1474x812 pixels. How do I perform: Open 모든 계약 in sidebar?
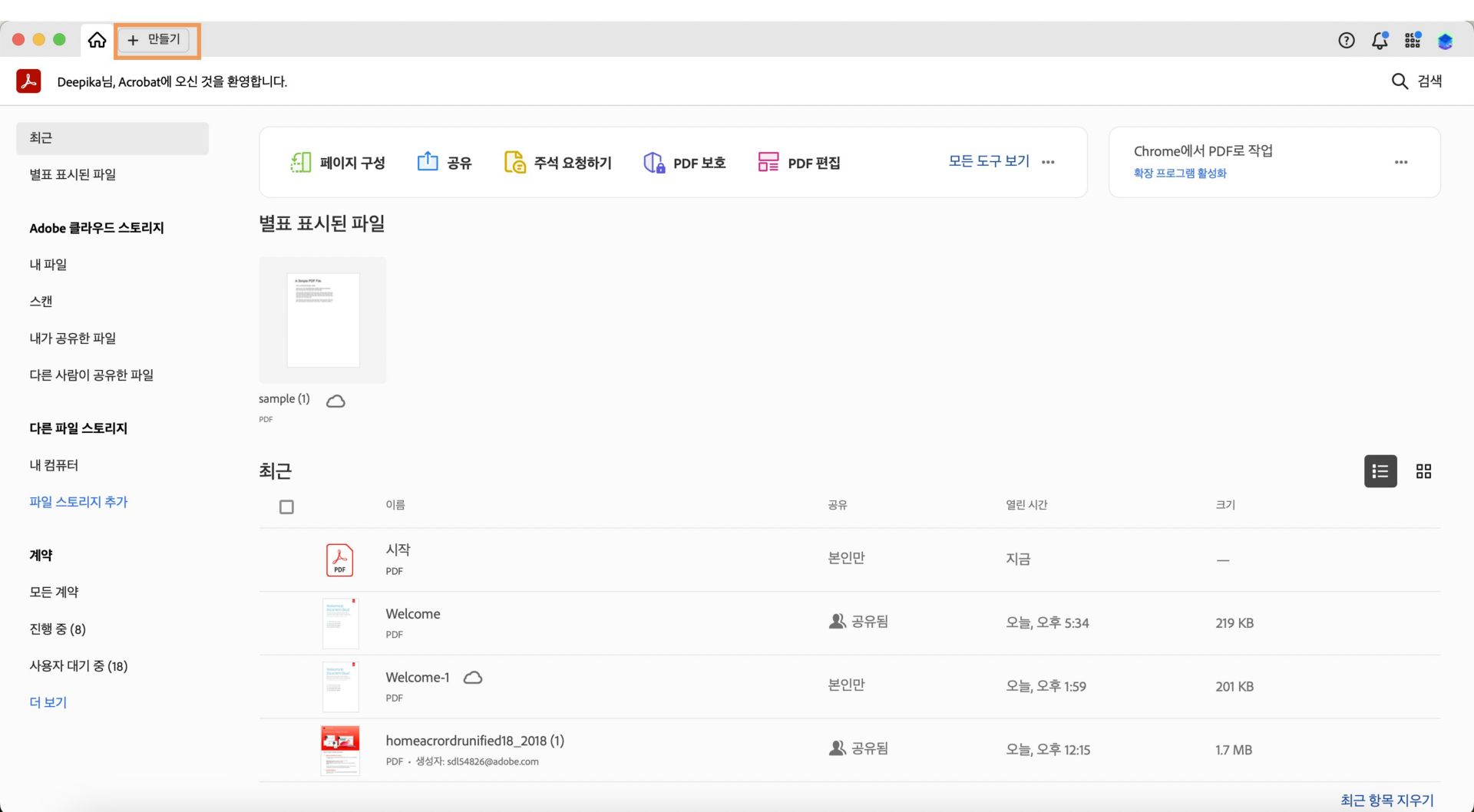(x=54, y=592)
